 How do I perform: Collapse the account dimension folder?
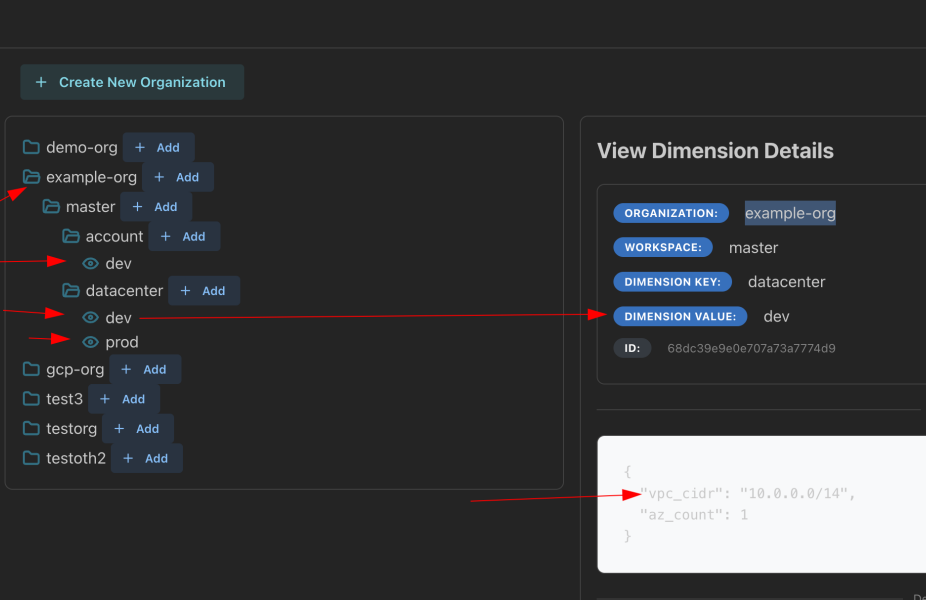point(71,236)
